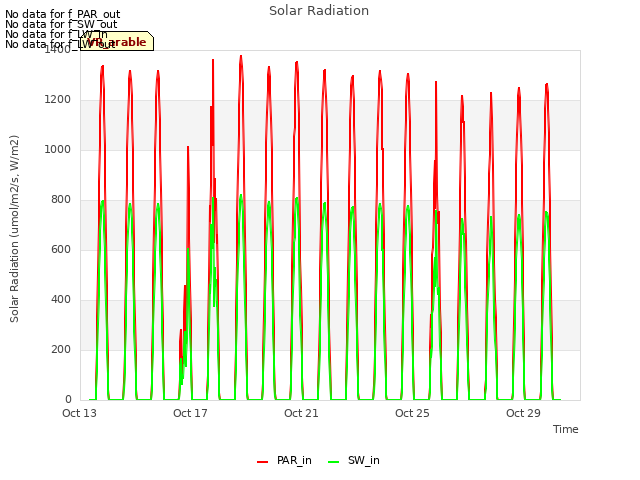Click the 0 y-axis tick label
Image resolution: width=640 pixels, height=480 pixels.
click(68, 400)
